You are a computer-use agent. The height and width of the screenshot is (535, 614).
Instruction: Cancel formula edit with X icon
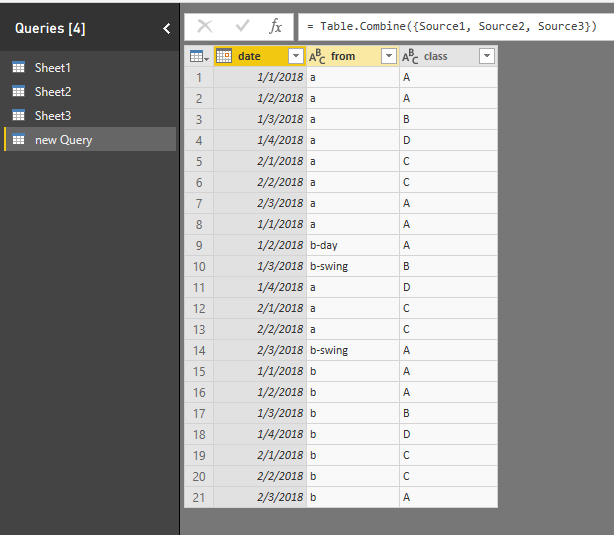[205, 27]
